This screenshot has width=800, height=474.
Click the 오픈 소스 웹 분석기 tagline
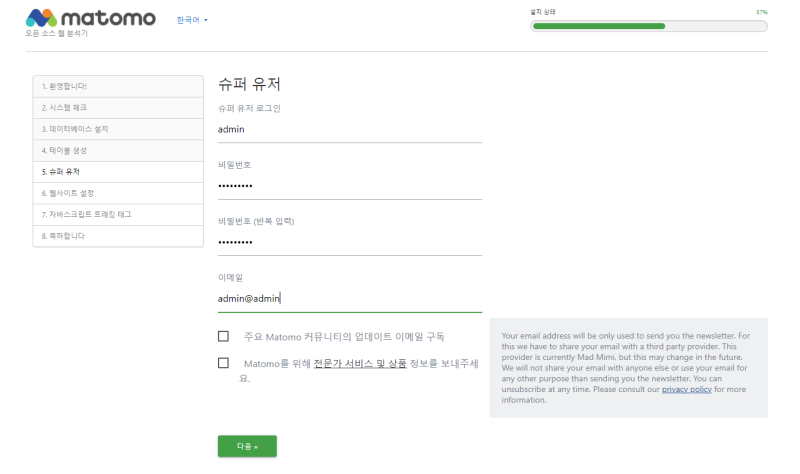coord(57,34)
